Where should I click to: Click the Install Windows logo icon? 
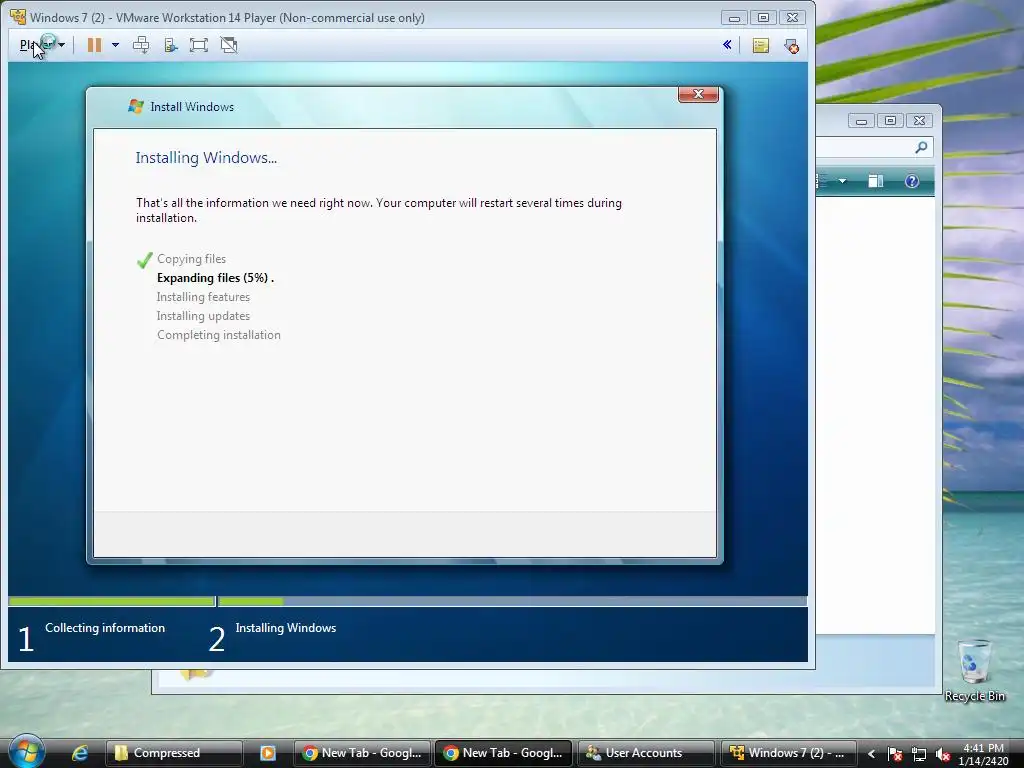[x=136, y=106]
